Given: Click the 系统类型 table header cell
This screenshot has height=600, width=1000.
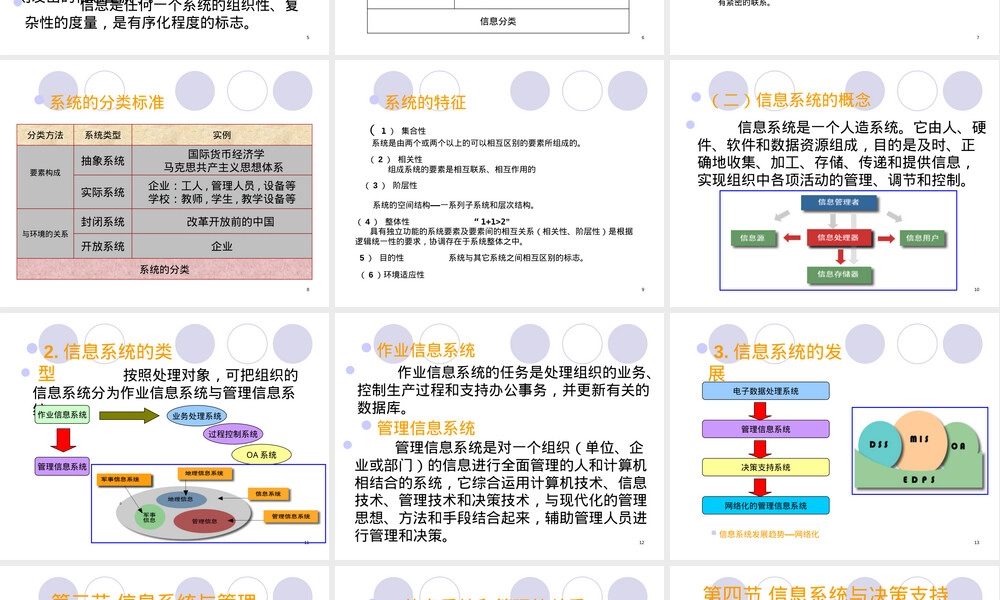Looking at the screenshot, I should [103, 135].
